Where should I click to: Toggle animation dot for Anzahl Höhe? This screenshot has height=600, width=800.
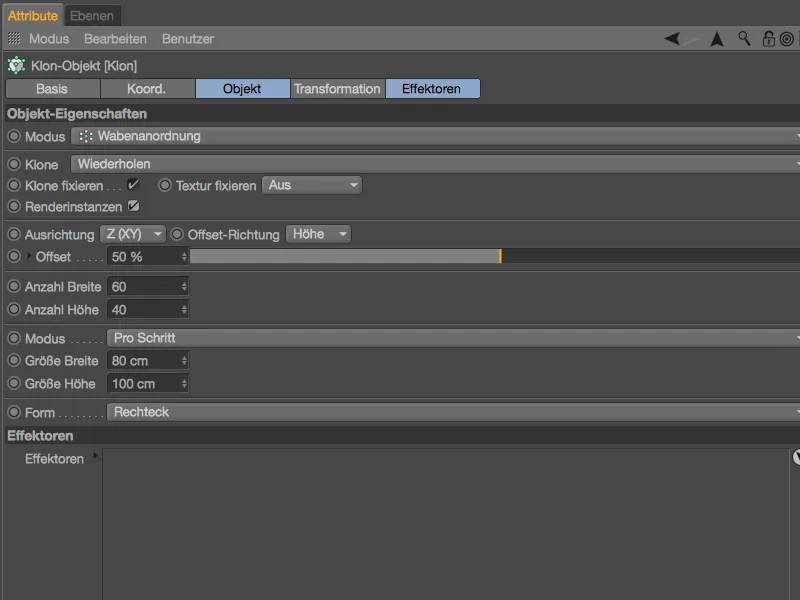(x=14, y=309)
